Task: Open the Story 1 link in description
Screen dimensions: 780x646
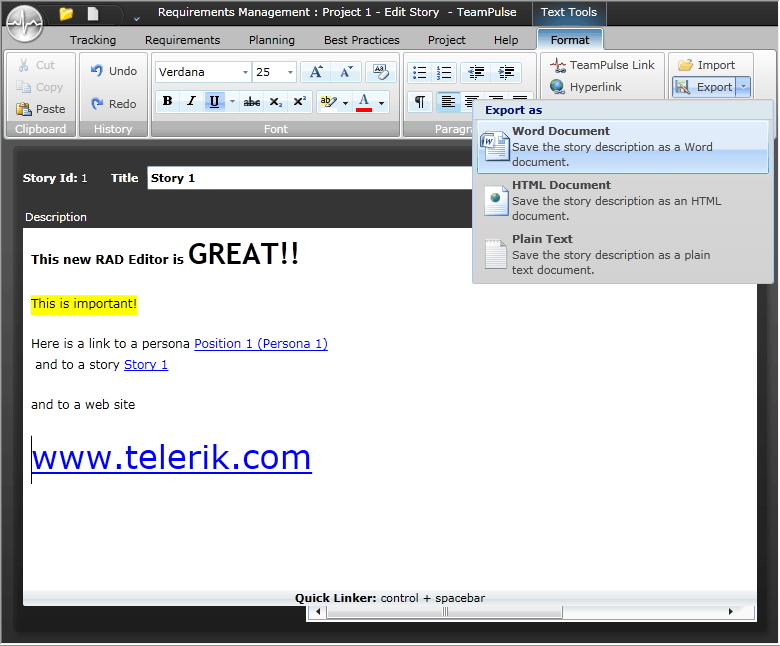Action: 146,365
